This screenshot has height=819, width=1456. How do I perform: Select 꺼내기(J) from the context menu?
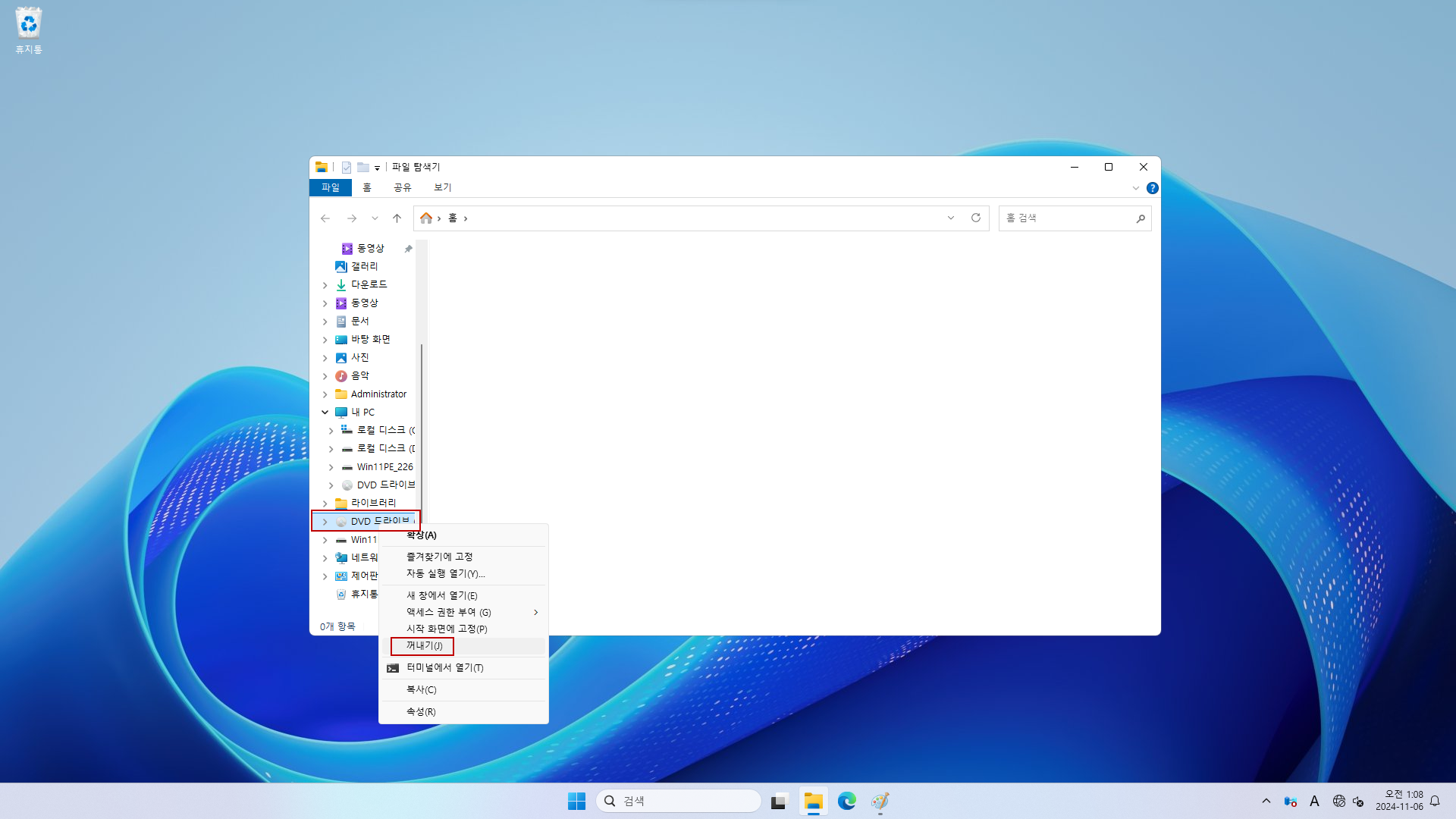(424, 646)
